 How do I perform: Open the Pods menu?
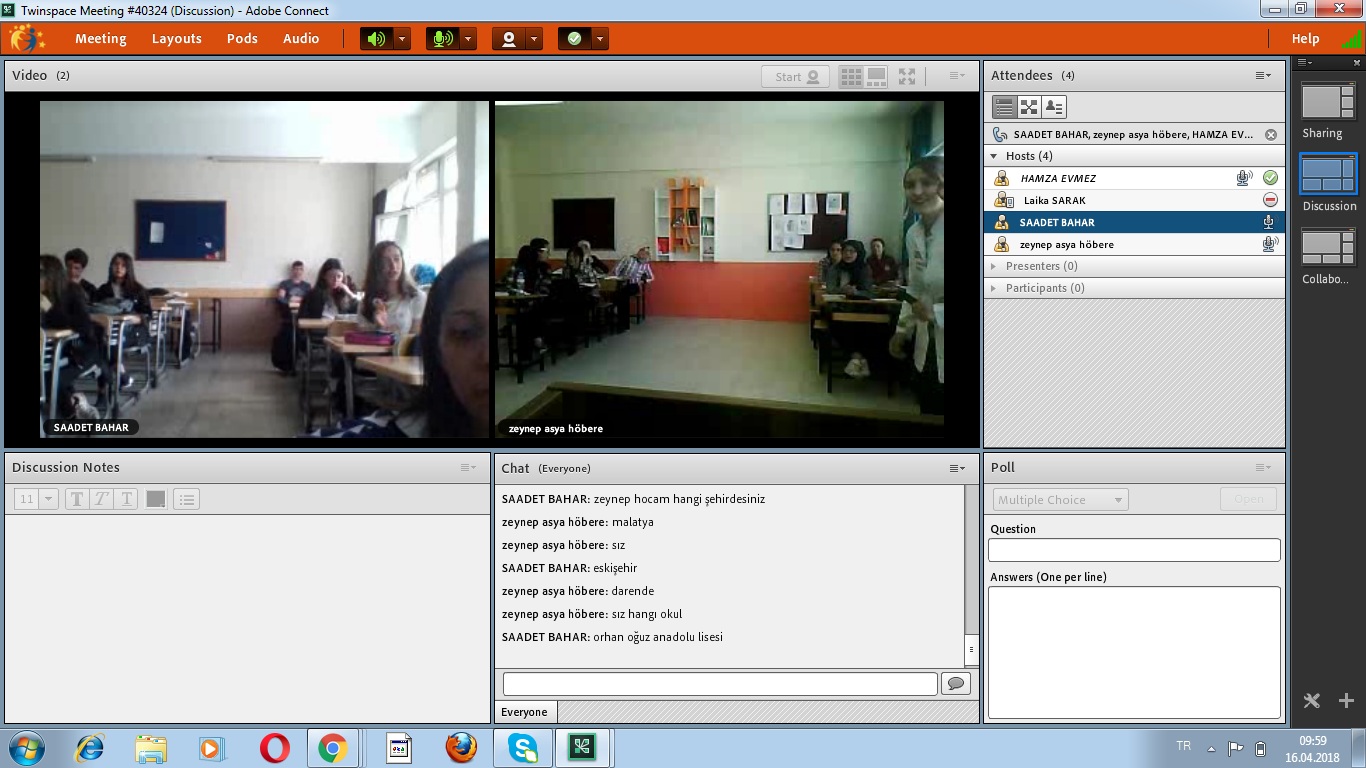pyautogui.click(x=242, y=39)
